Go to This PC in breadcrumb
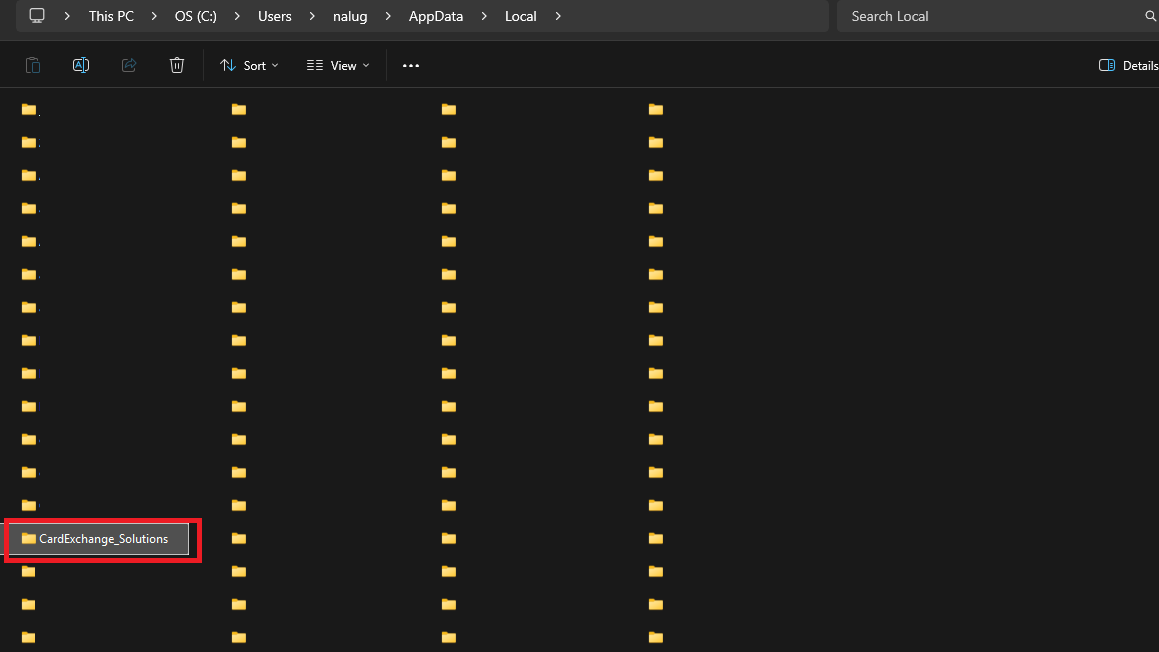Image resolution: width=1159 pixels, height=652 pixels. 111,16
